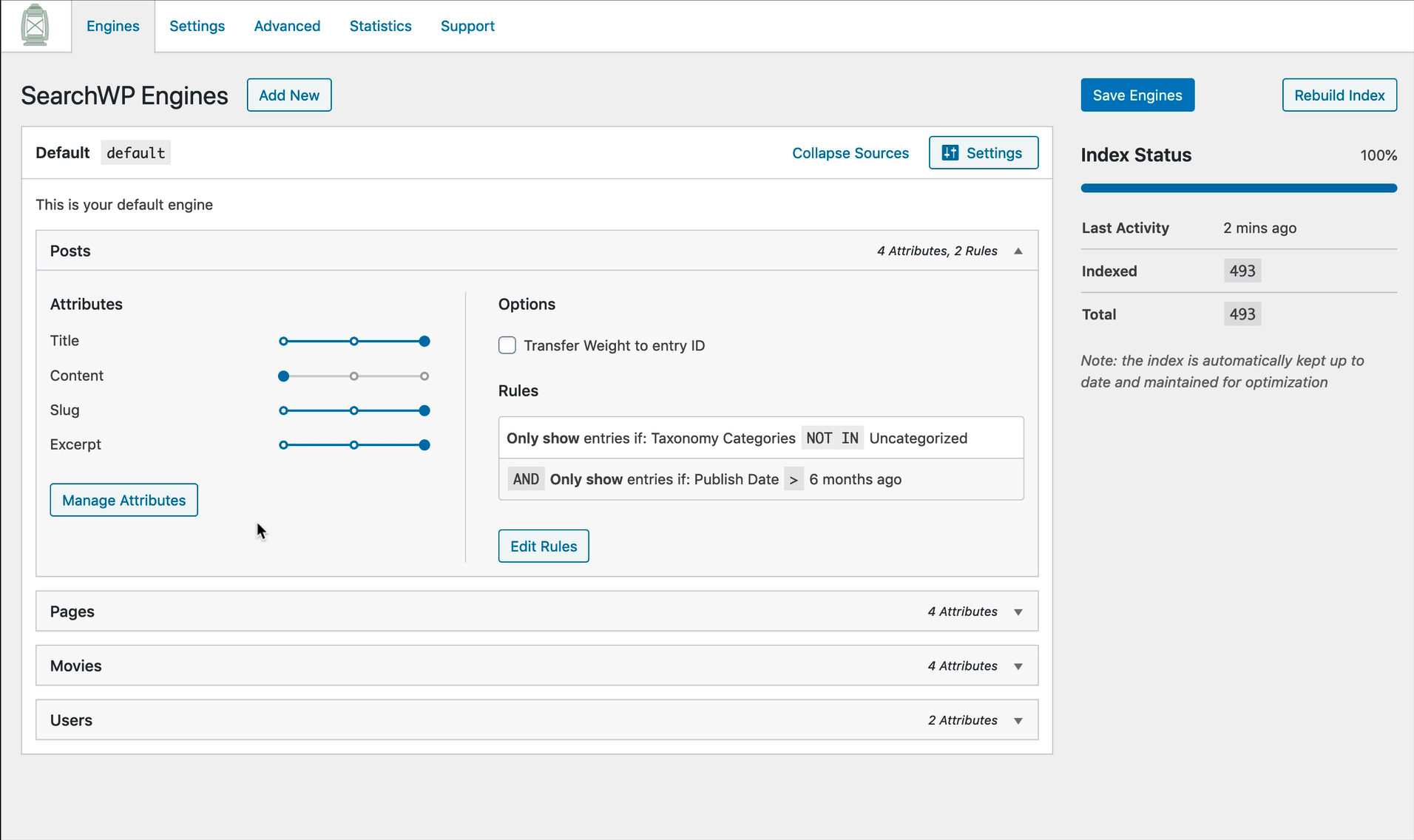Set Content weight slider to its maximum stop

coord(424,376)
